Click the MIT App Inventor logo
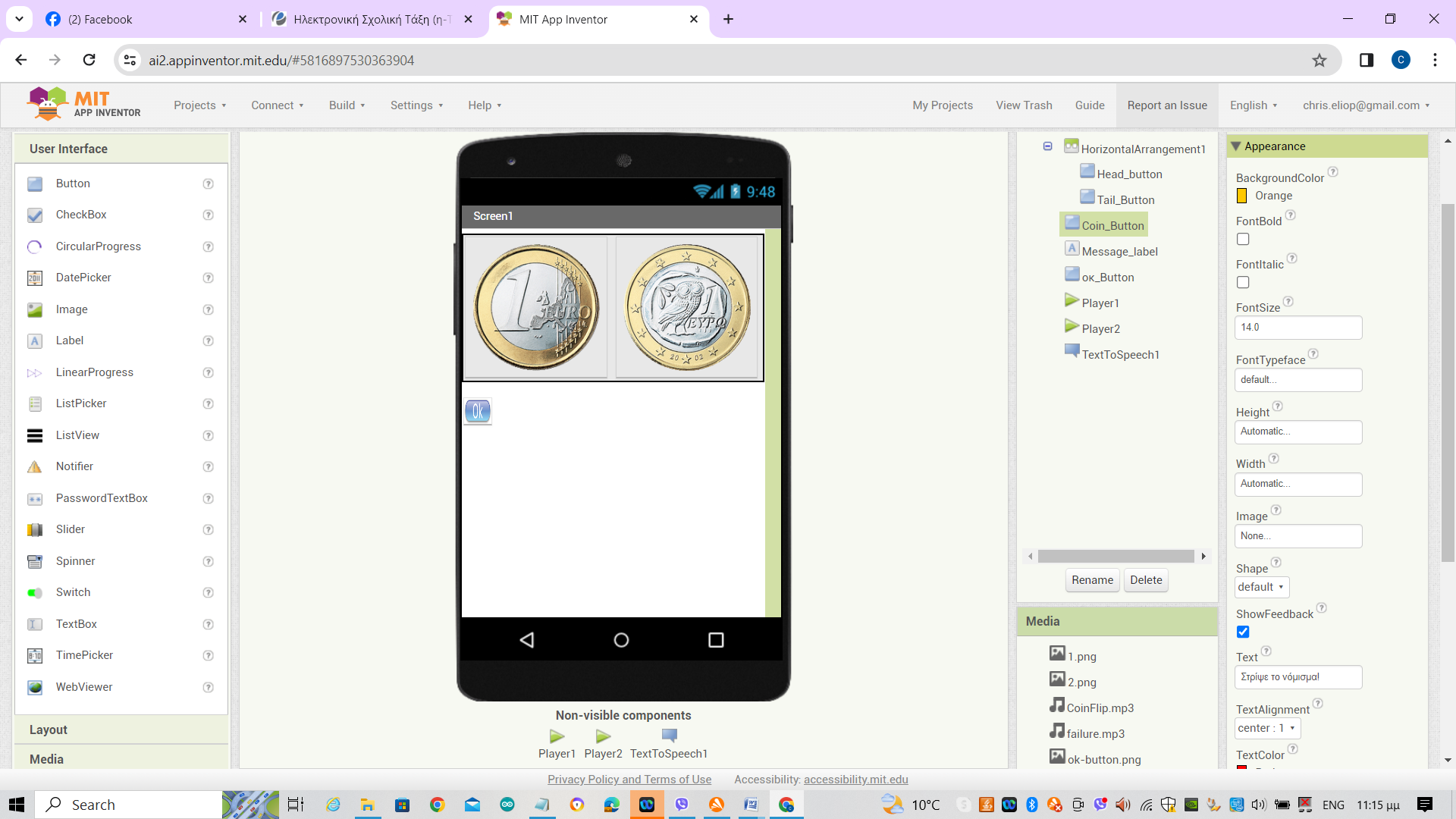This screenshot has height=819, width=1456. (83, 104)
